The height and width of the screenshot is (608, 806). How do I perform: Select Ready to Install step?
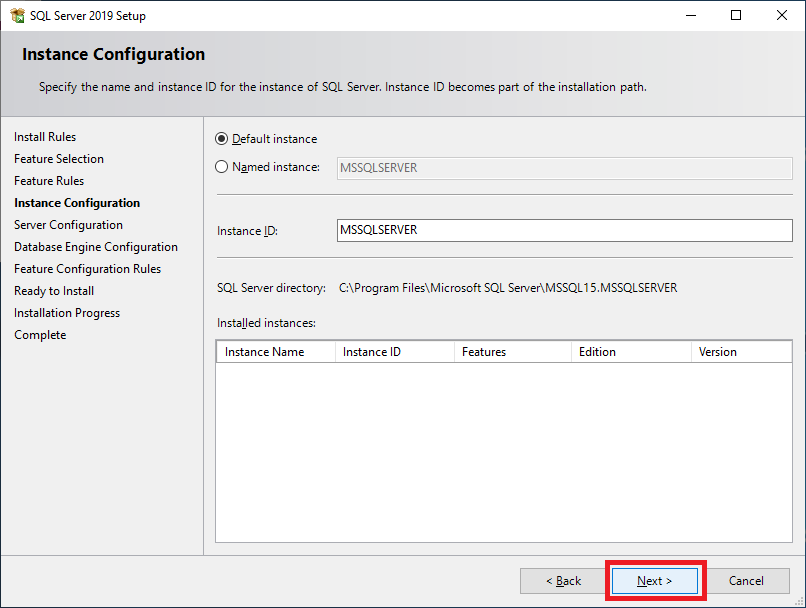(54, 291)
